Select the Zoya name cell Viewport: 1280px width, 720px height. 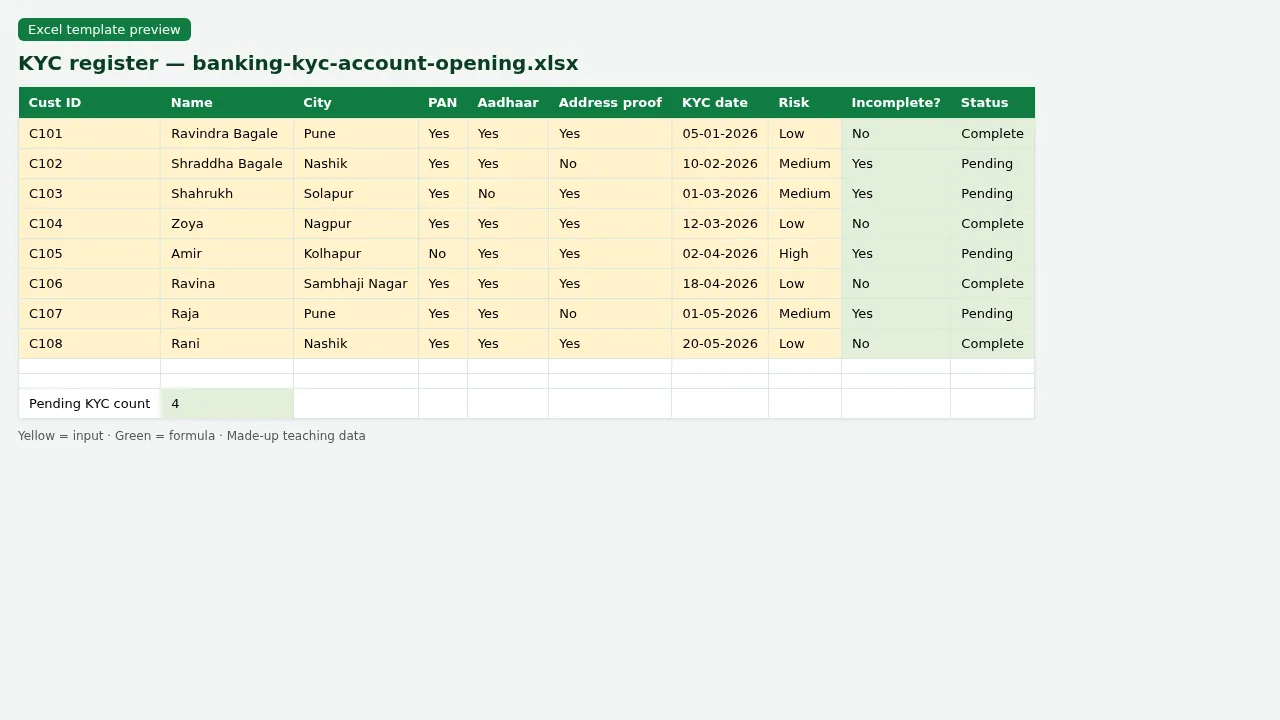pyautogui.click(x=227, y=224)
